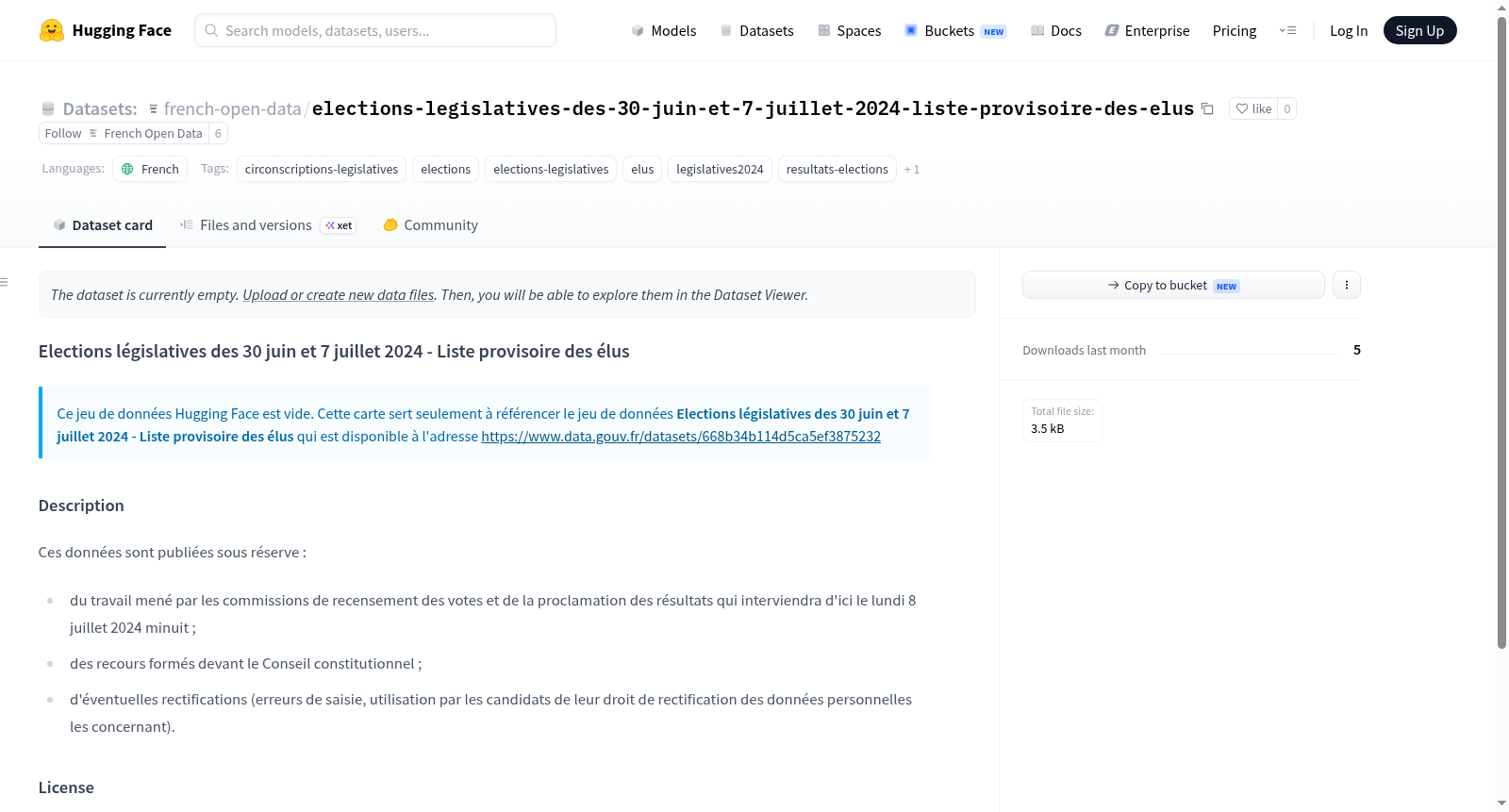Open the table-of-contents sidebar icon
Screen dimensions: 1509x812
tap(5, 282)
